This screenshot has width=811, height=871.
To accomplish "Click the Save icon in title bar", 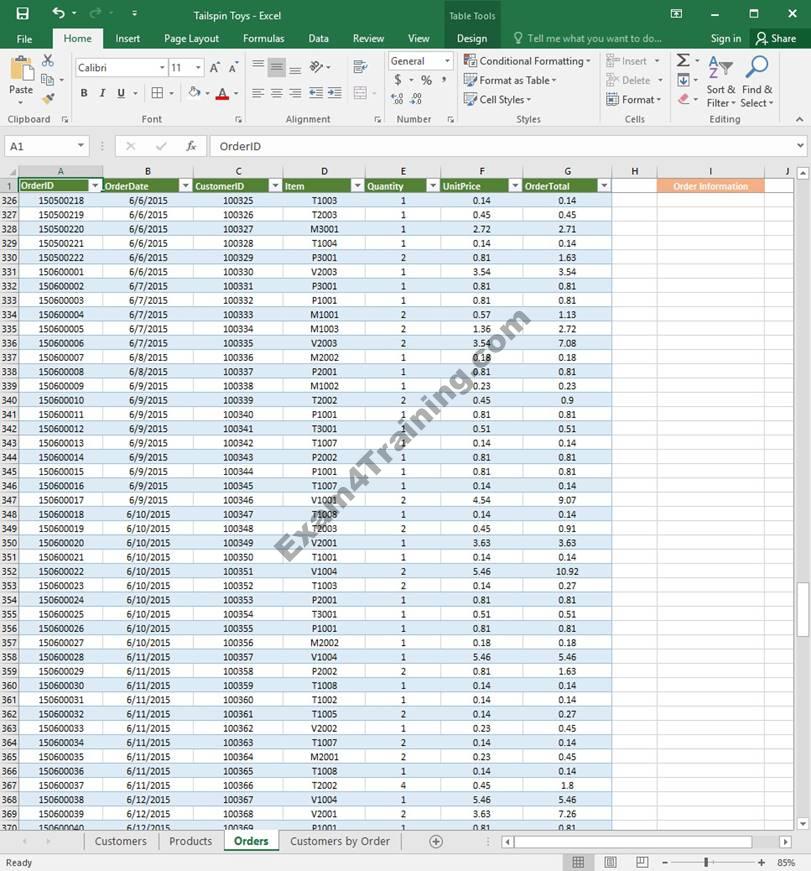I will 22,14.
